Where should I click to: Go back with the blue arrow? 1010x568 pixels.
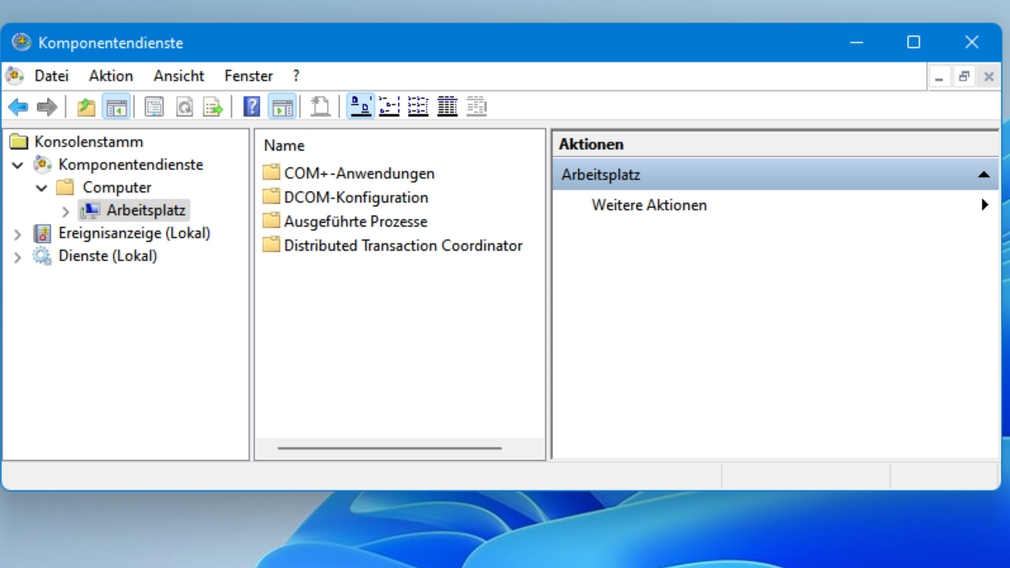coord(18,107)
